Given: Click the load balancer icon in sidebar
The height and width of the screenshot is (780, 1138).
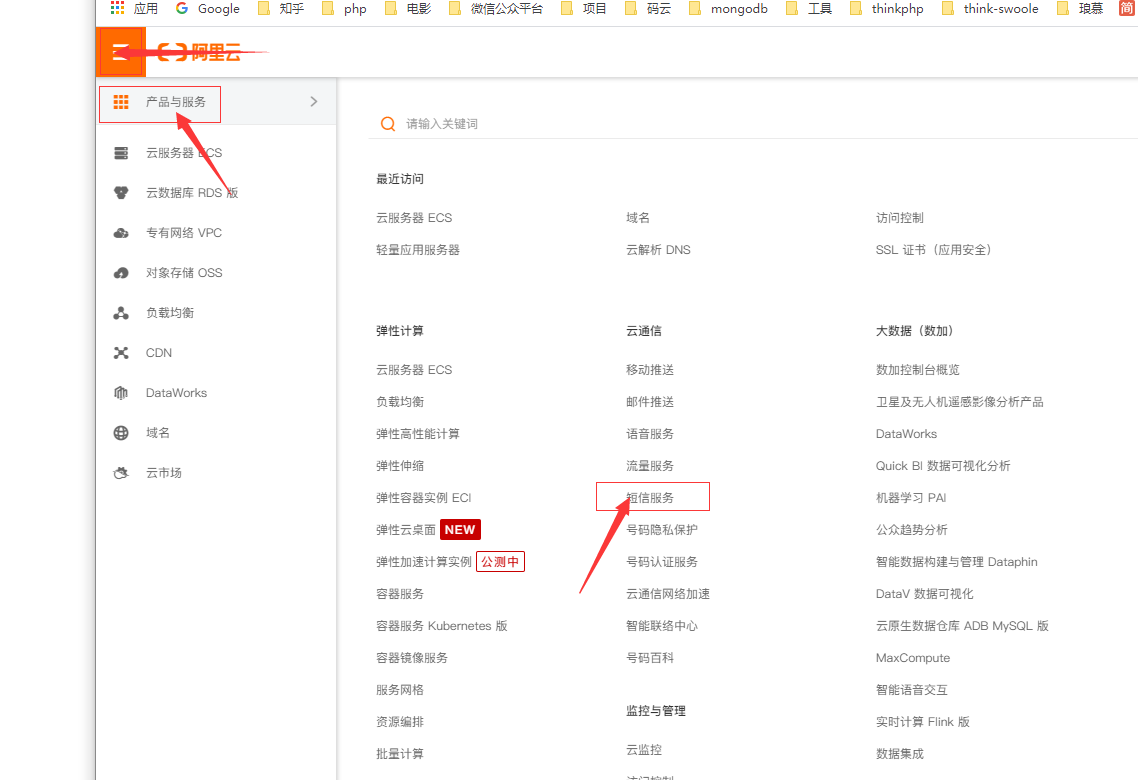Looking at the screenshot, I should coord(121,313).
